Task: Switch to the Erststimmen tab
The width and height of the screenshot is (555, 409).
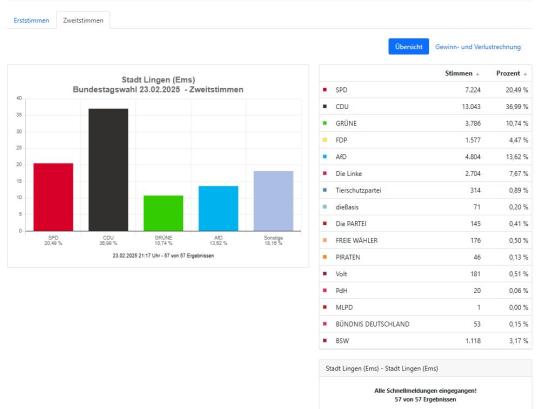Action: pyautogui.click(x=31, y=21)
